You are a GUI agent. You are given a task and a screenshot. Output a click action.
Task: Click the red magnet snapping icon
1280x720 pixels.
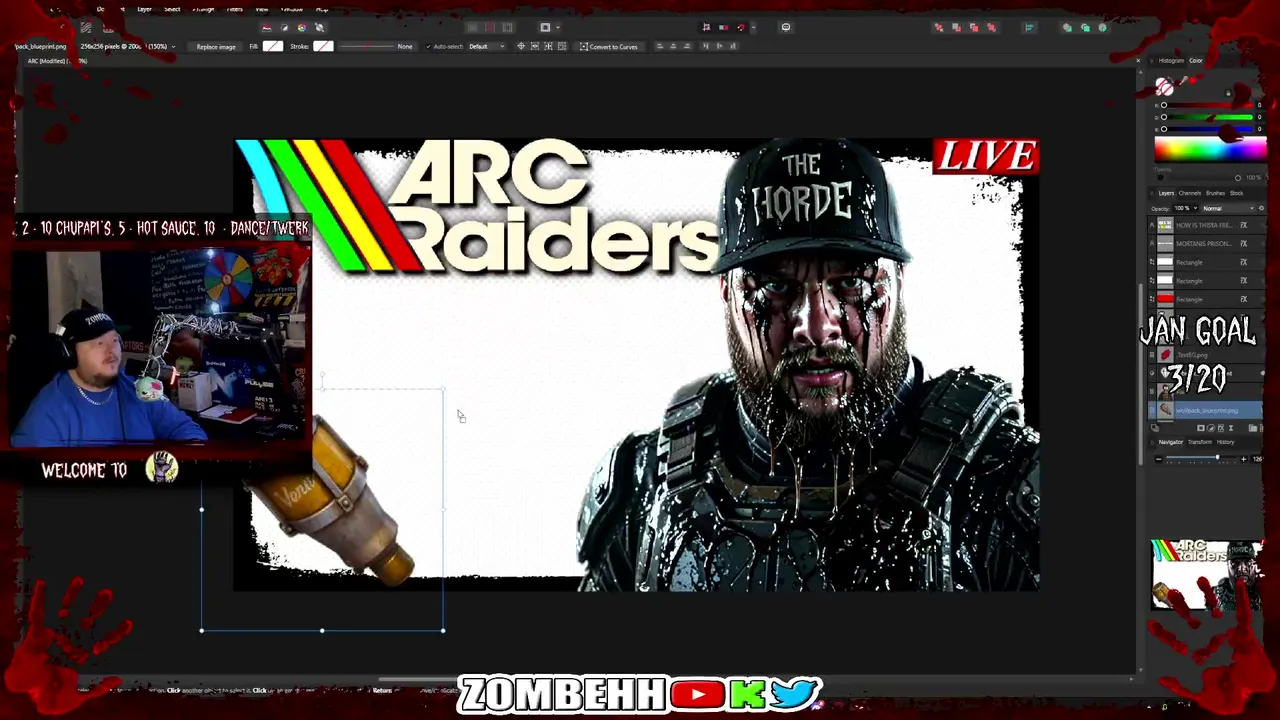click(741, 27)
